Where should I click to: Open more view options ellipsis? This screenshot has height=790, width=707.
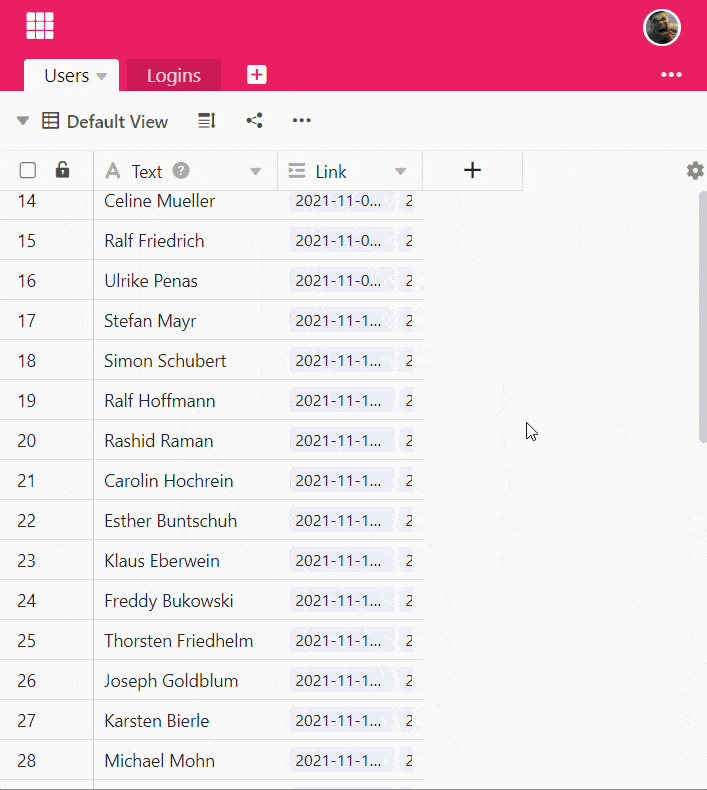click(x=301, y=121)
